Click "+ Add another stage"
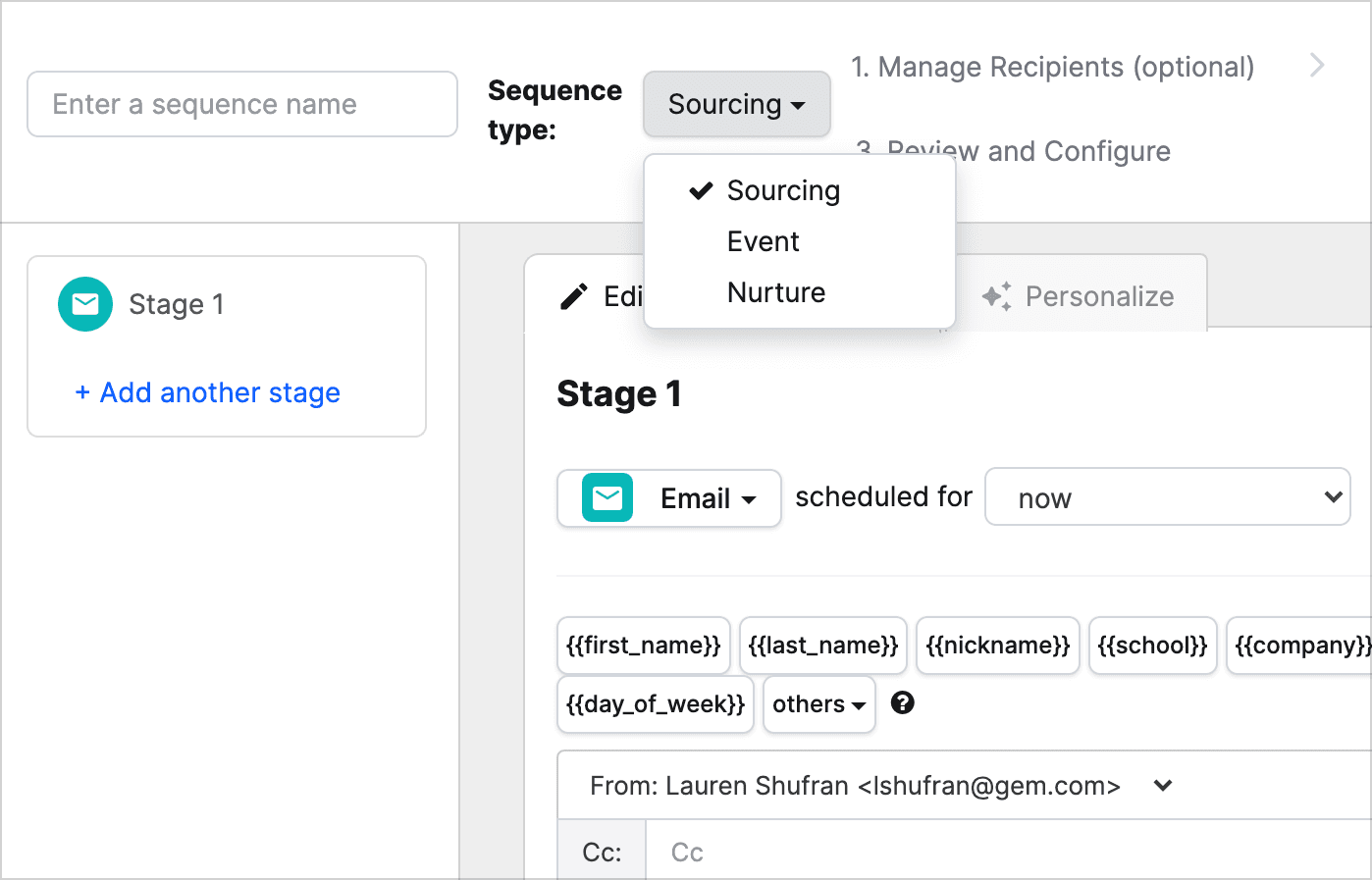 [x=207, y=392]
